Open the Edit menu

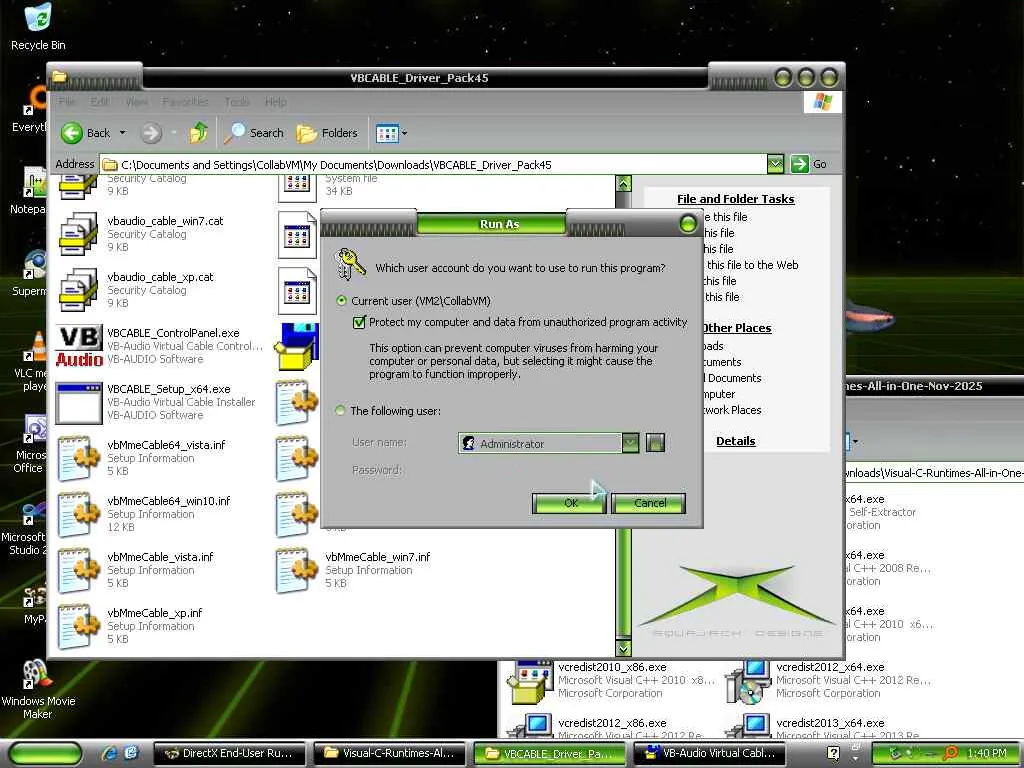[99, 102]
